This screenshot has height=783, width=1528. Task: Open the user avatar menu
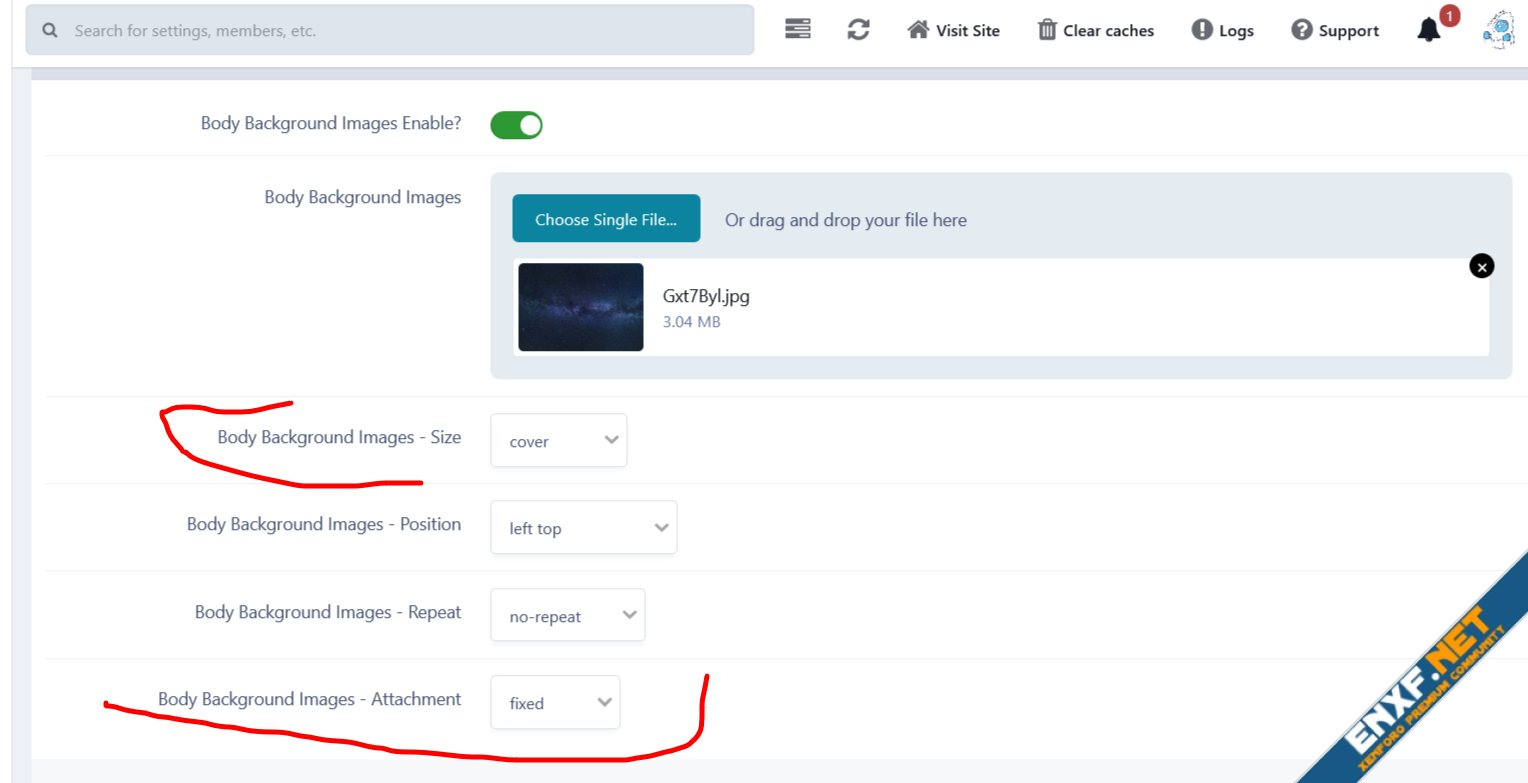coord(1498,30)
